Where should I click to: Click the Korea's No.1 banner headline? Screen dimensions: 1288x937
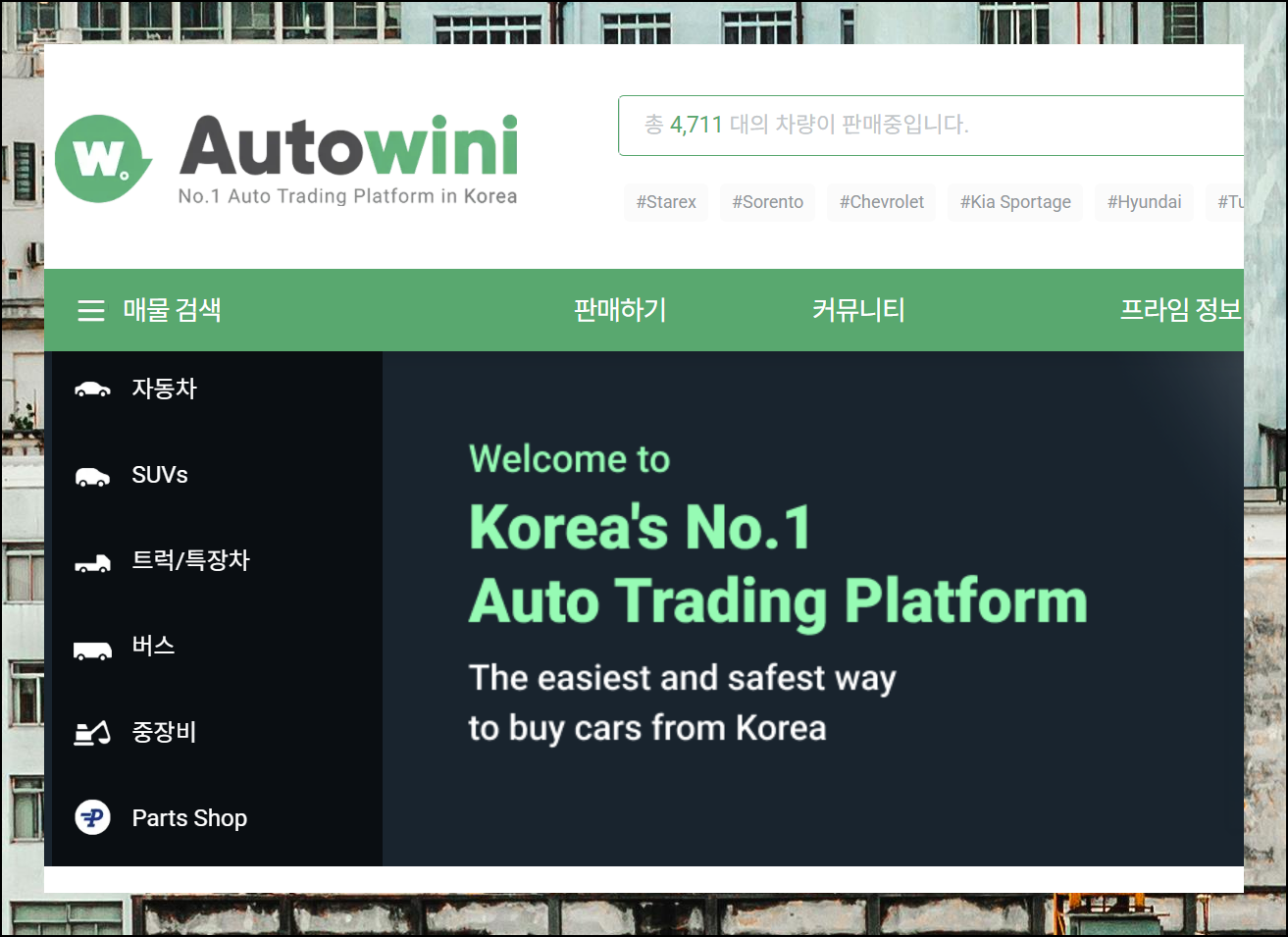(641, 528)
